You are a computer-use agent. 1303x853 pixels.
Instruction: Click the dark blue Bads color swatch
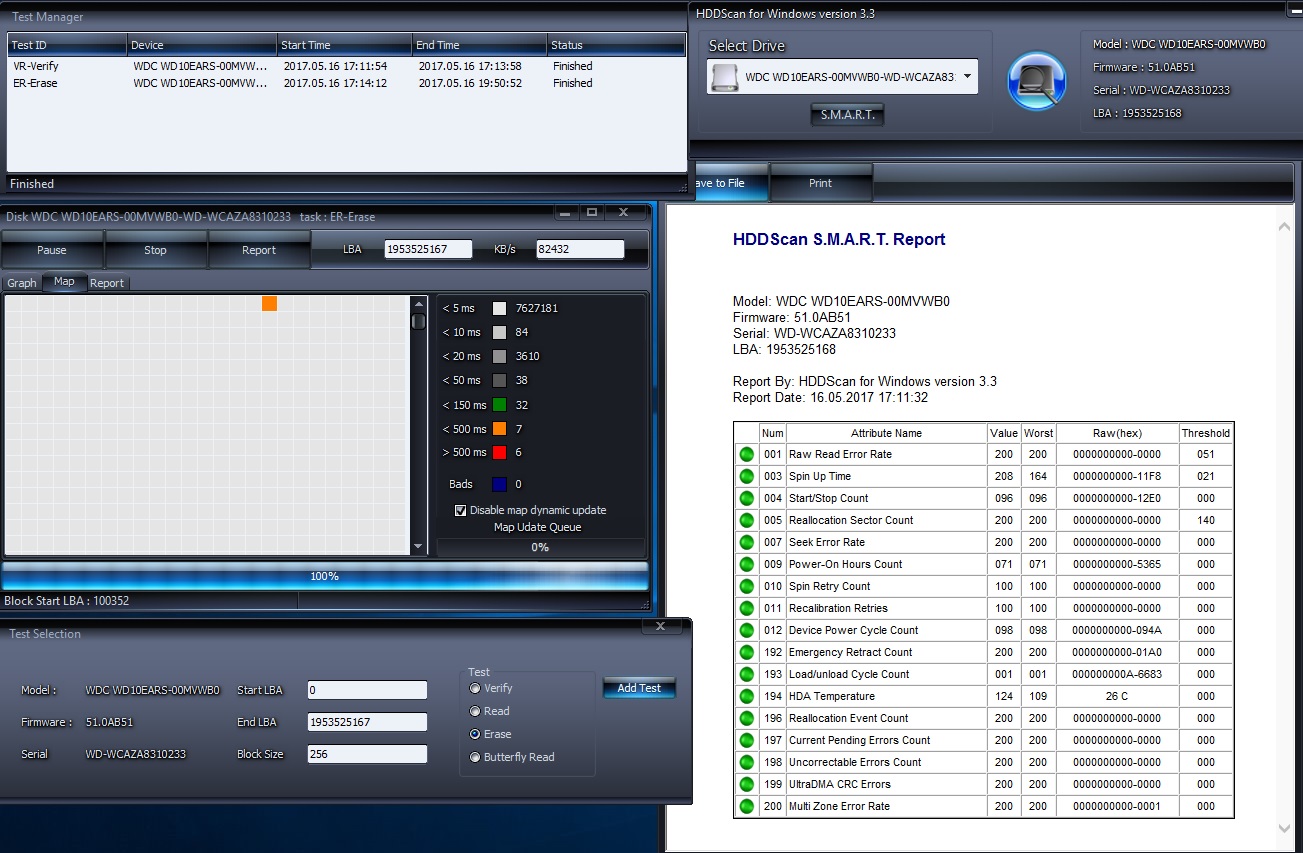click(499, 484)
